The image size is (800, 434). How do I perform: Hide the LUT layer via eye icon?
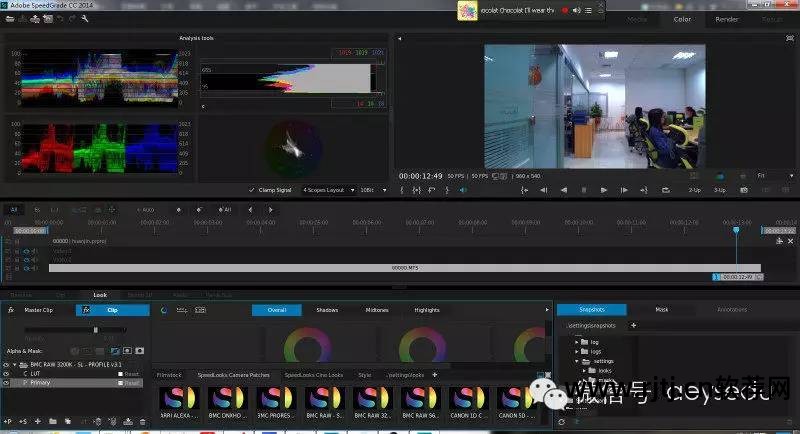point(7,373)
